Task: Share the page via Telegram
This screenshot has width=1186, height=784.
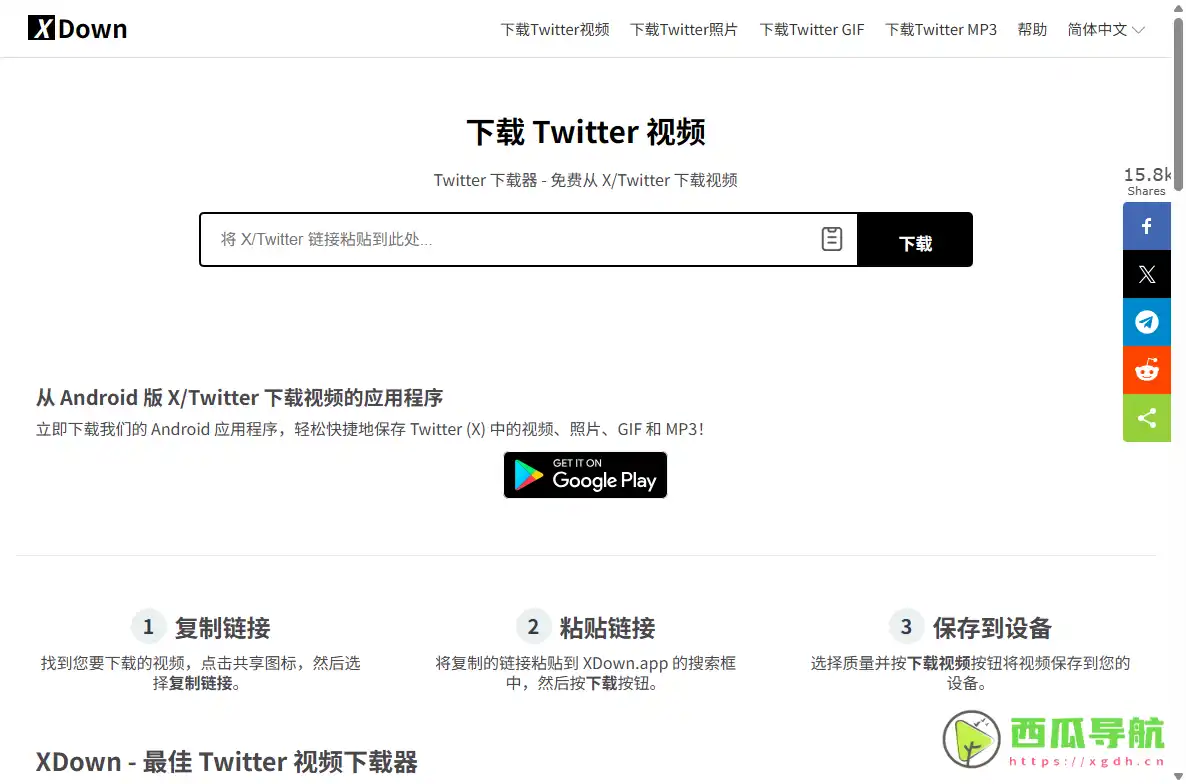Action: [x=1147, y=322]
